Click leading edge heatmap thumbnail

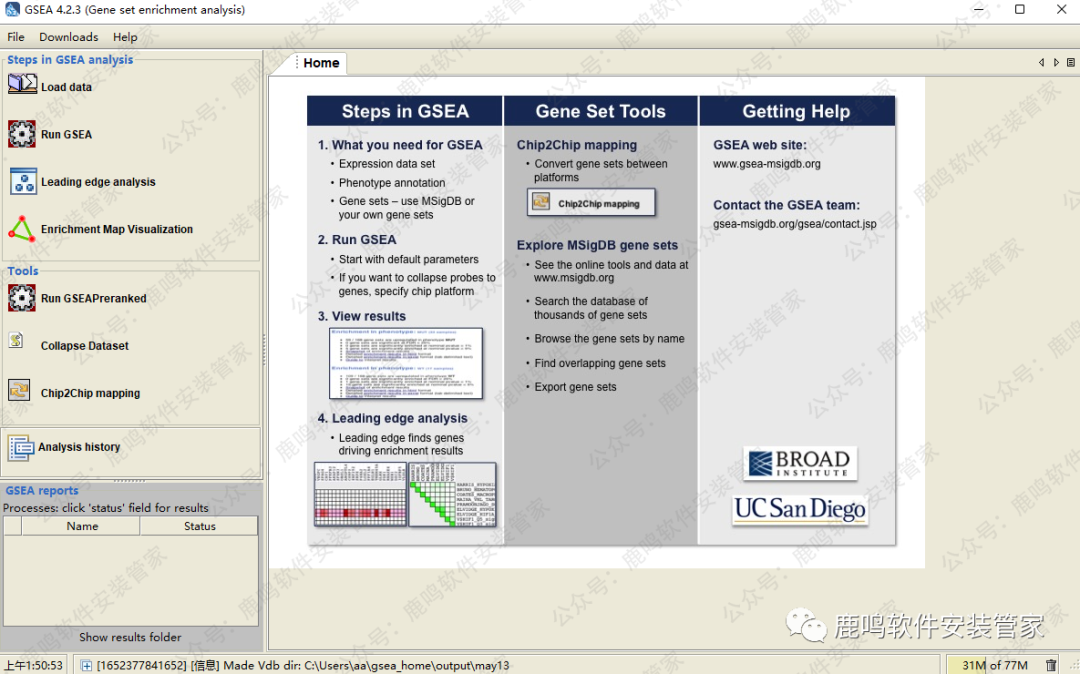pyautogui.click(x=360, y=495)
